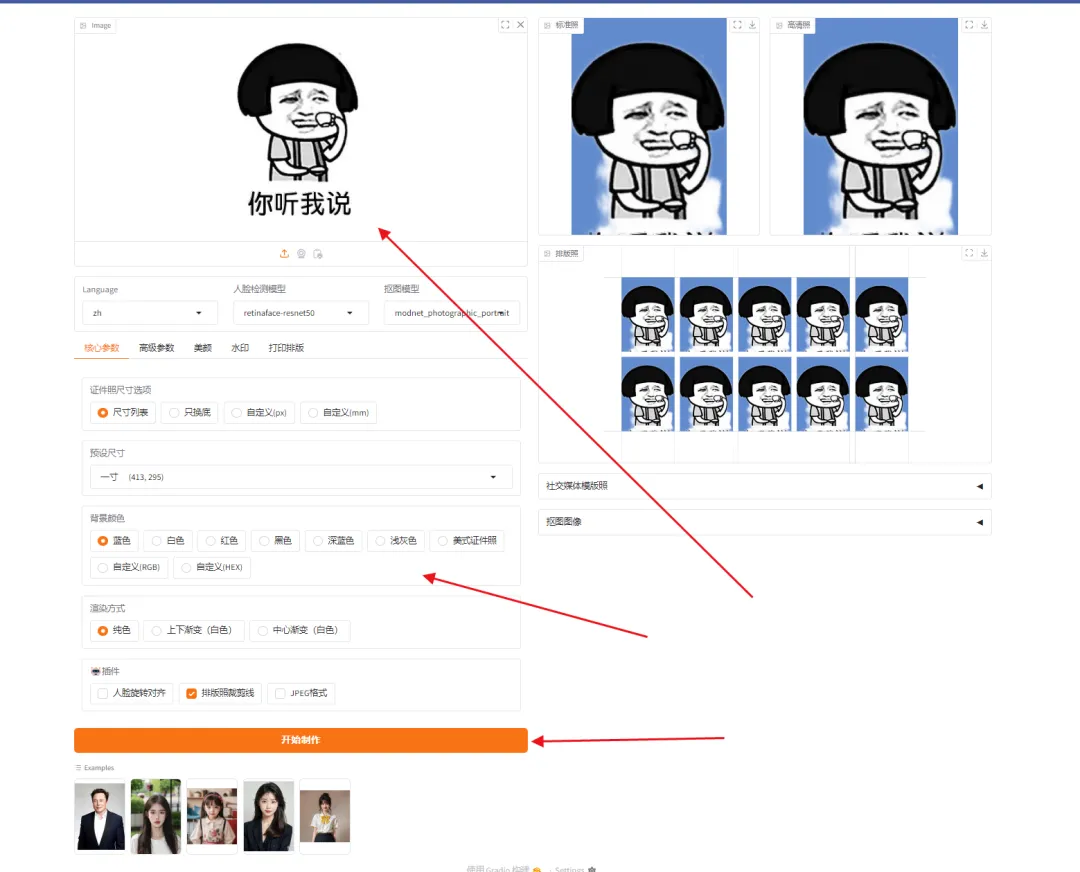View the 标准照 output in fullscreen
The width and height of the screenshot is (1080, 872).
click(737, 25)
